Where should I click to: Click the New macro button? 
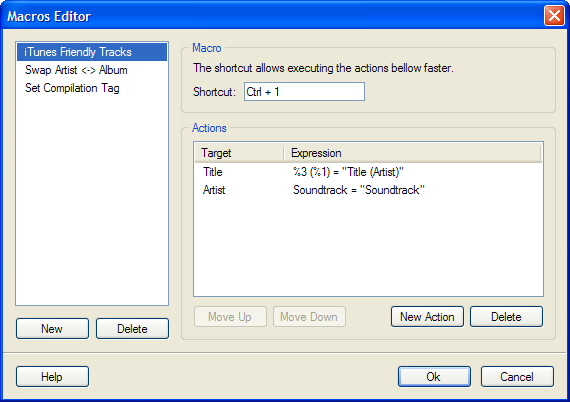click(52, 329)
